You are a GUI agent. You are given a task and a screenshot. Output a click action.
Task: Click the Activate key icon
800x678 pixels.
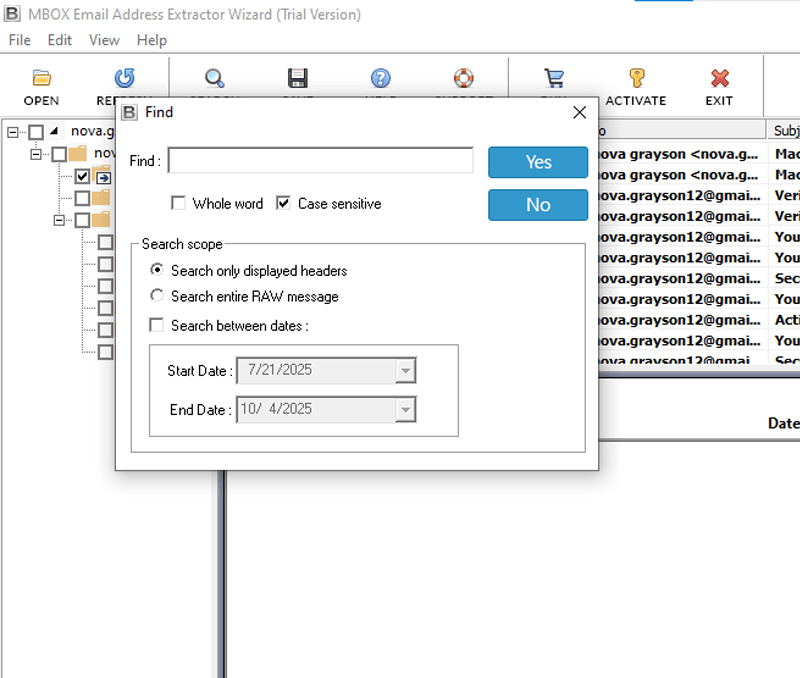pos(636,78)
